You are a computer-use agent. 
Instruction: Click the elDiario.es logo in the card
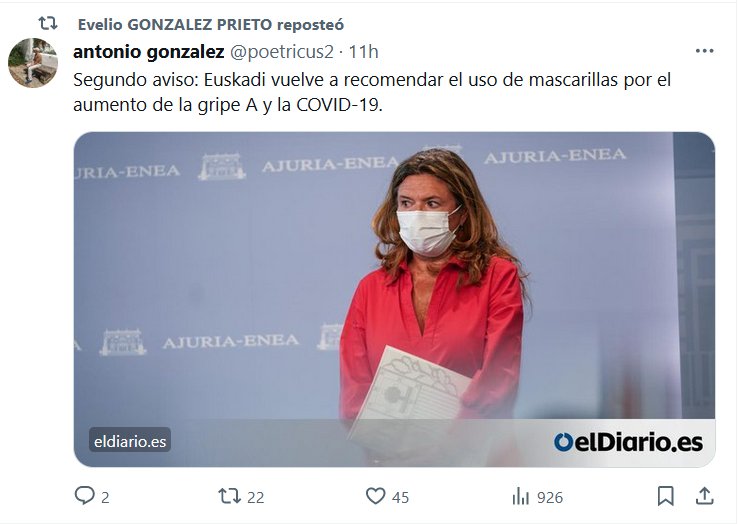628,443
